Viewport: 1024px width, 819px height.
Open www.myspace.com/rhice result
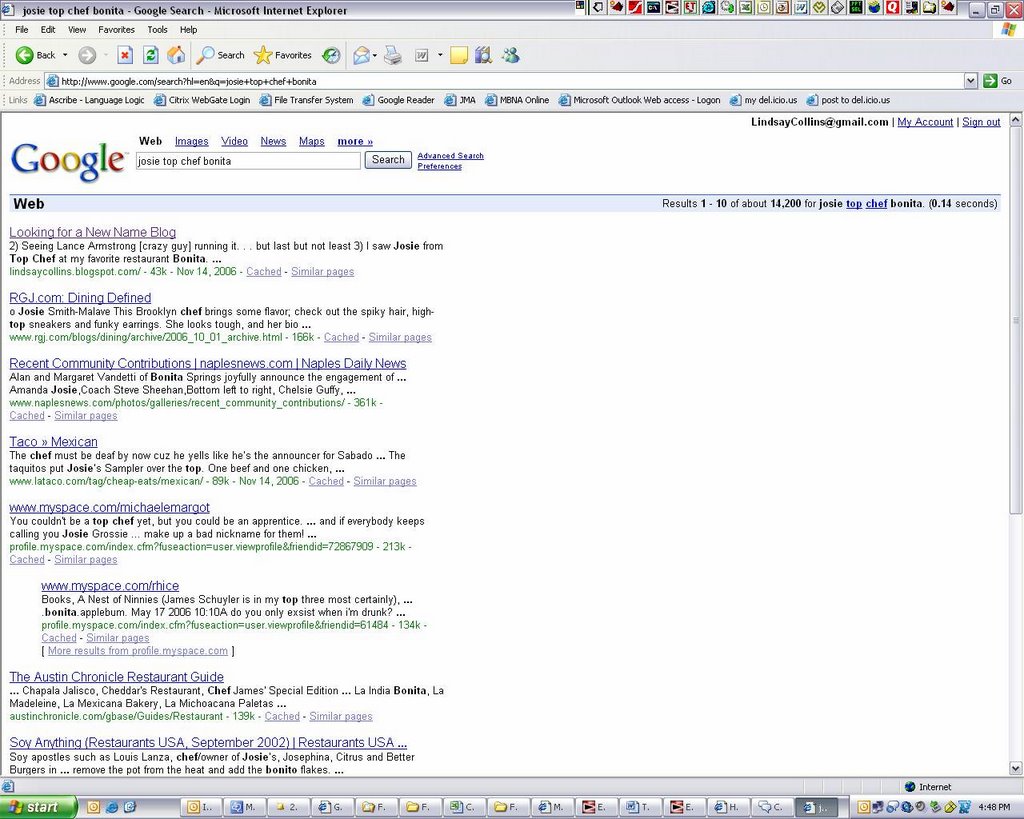tap(110, 586)
